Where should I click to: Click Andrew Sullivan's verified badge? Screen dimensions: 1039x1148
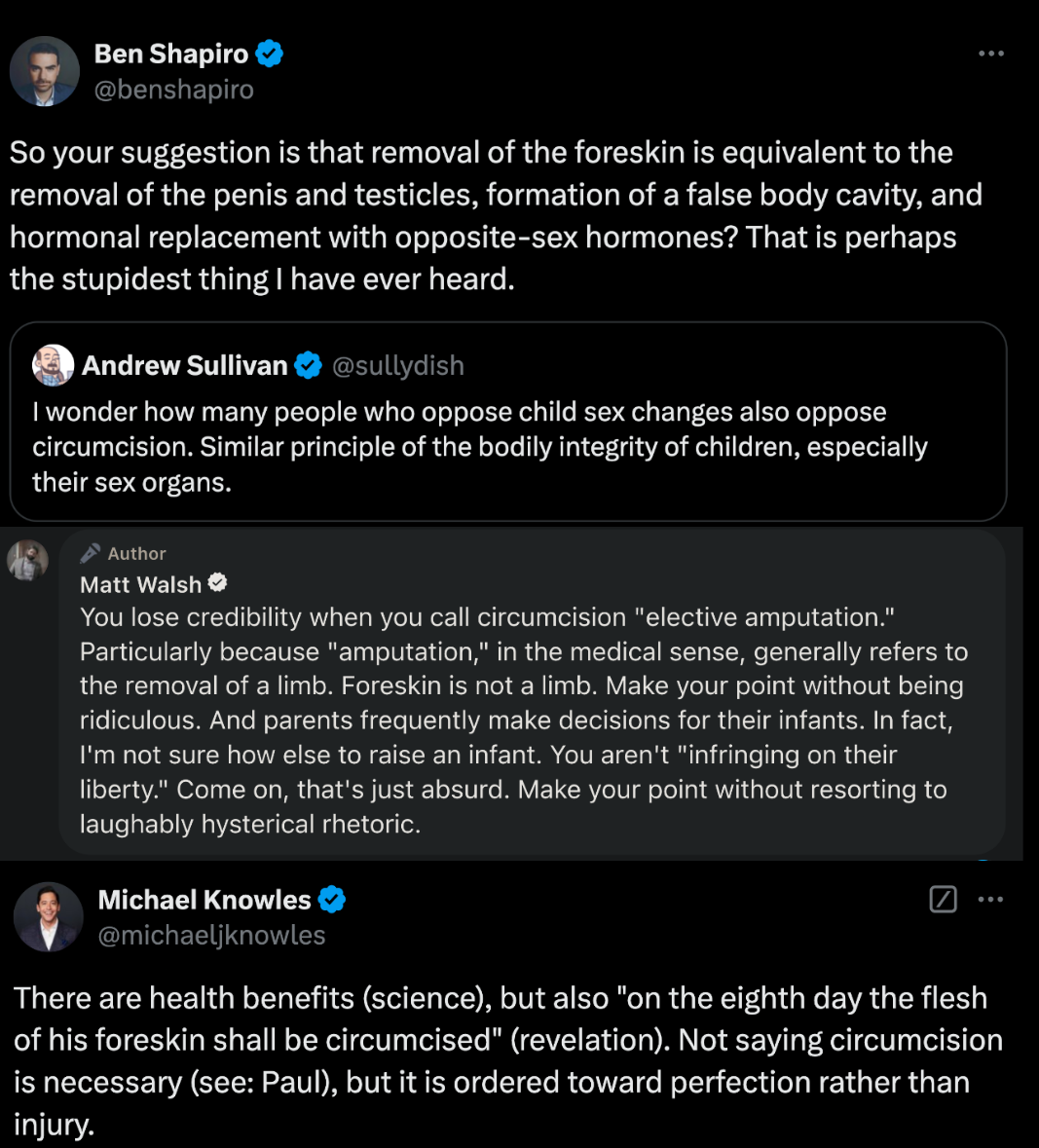pyautogui.click(x=309, y=365)
